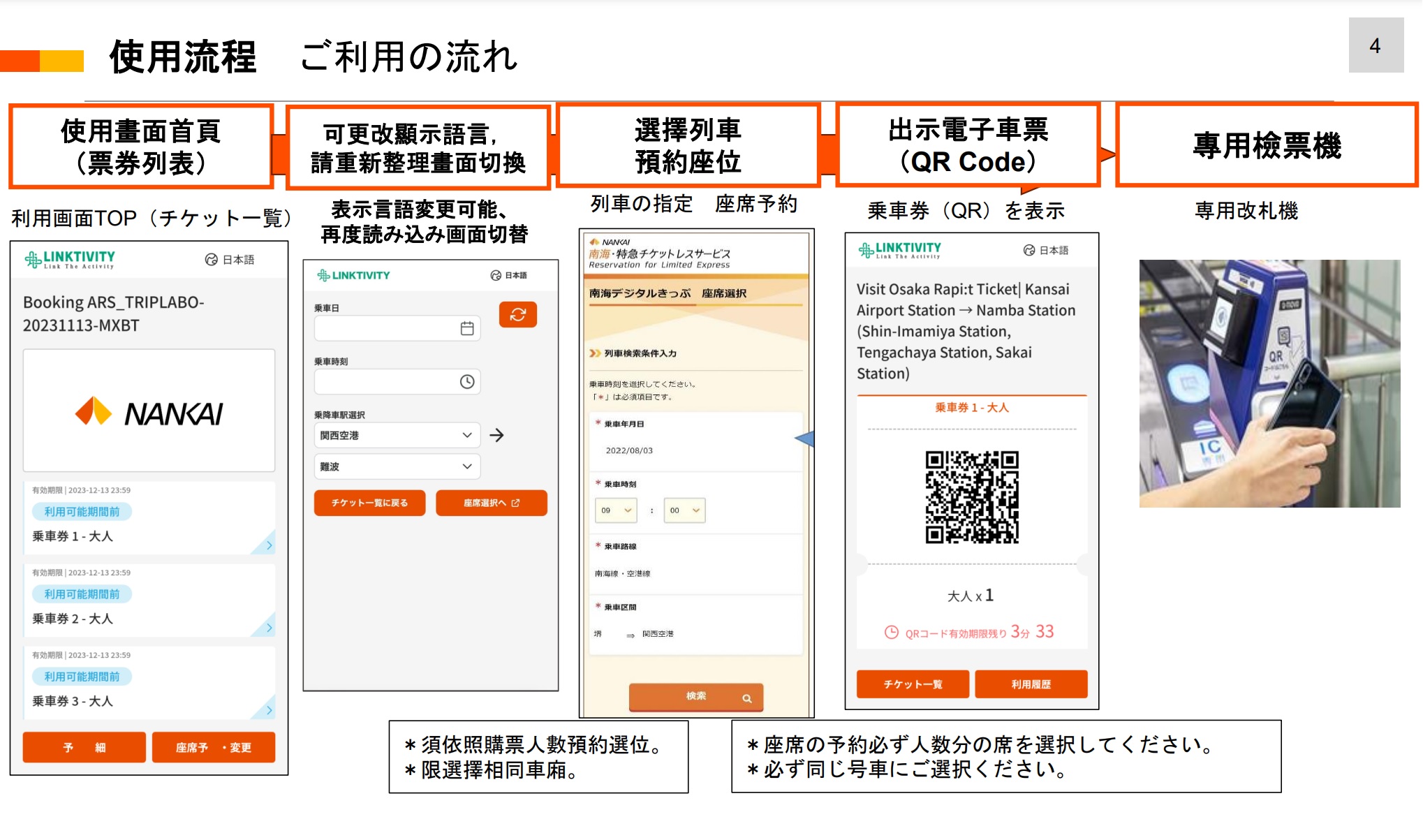Image resolution: width=1423 pixels, height=840 pixels.
Task: Click the 乗車券 1 - 大人 orange tab label
Action: (x=972, y=407)
